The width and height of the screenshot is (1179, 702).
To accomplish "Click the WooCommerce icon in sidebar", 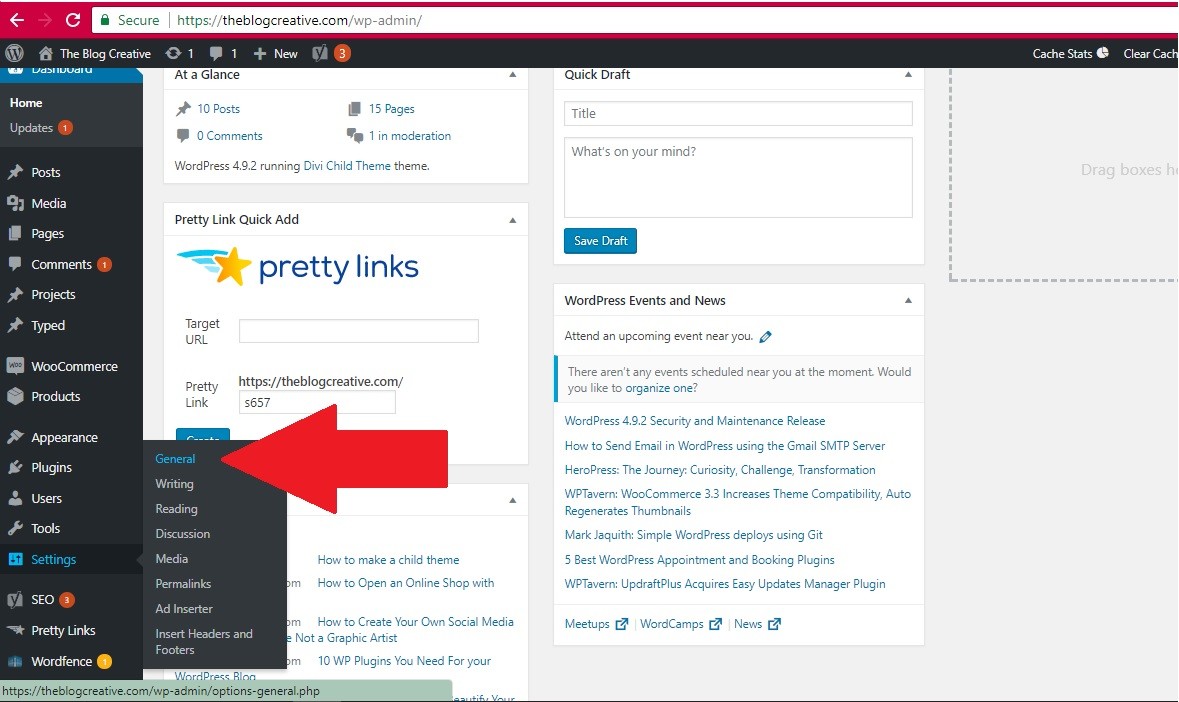I will coord(15,366).
